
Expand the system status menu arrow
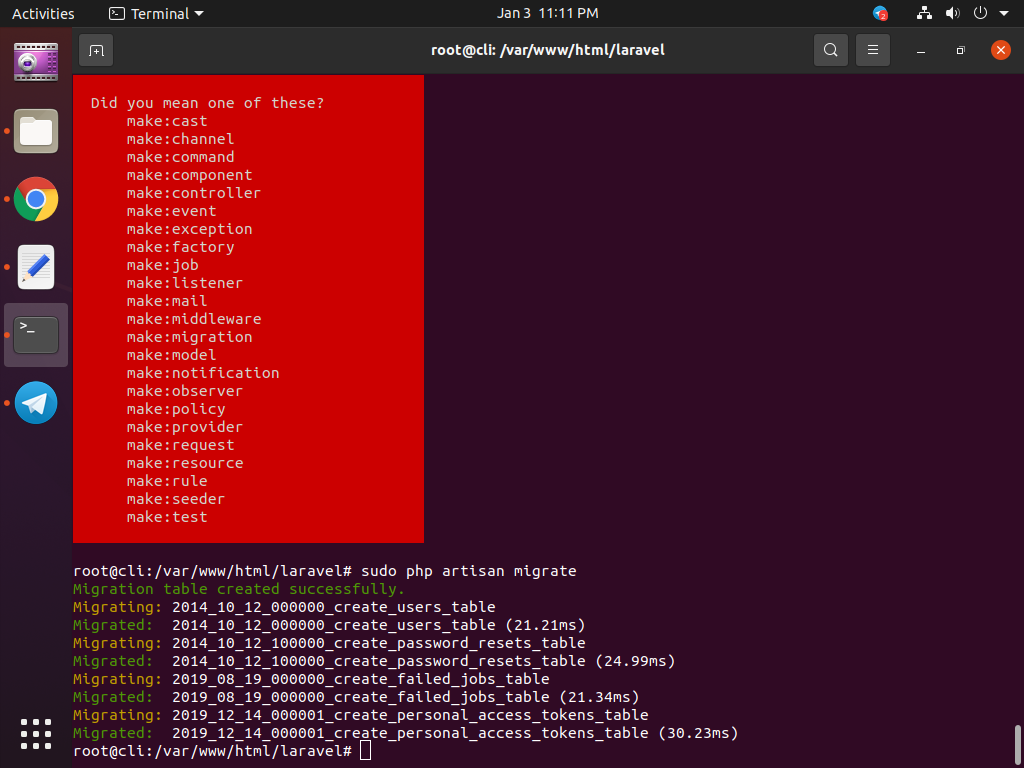pyautogui.click(x=1005, y=13)
